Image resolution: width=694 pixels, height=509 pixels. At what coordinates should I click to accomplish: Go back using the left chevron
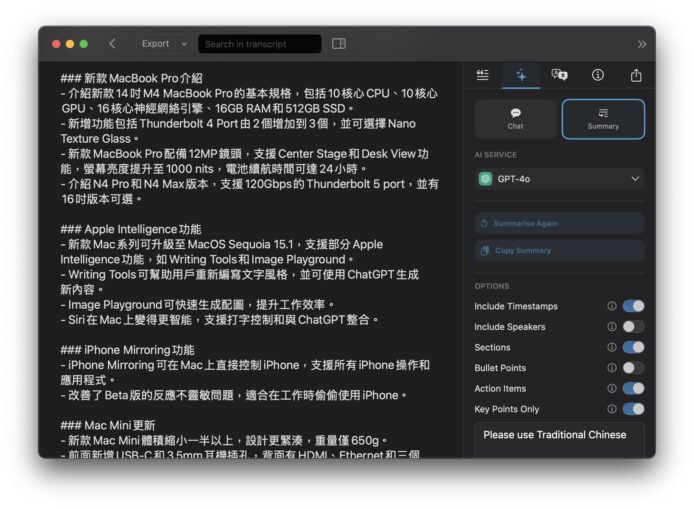[112, 44]
